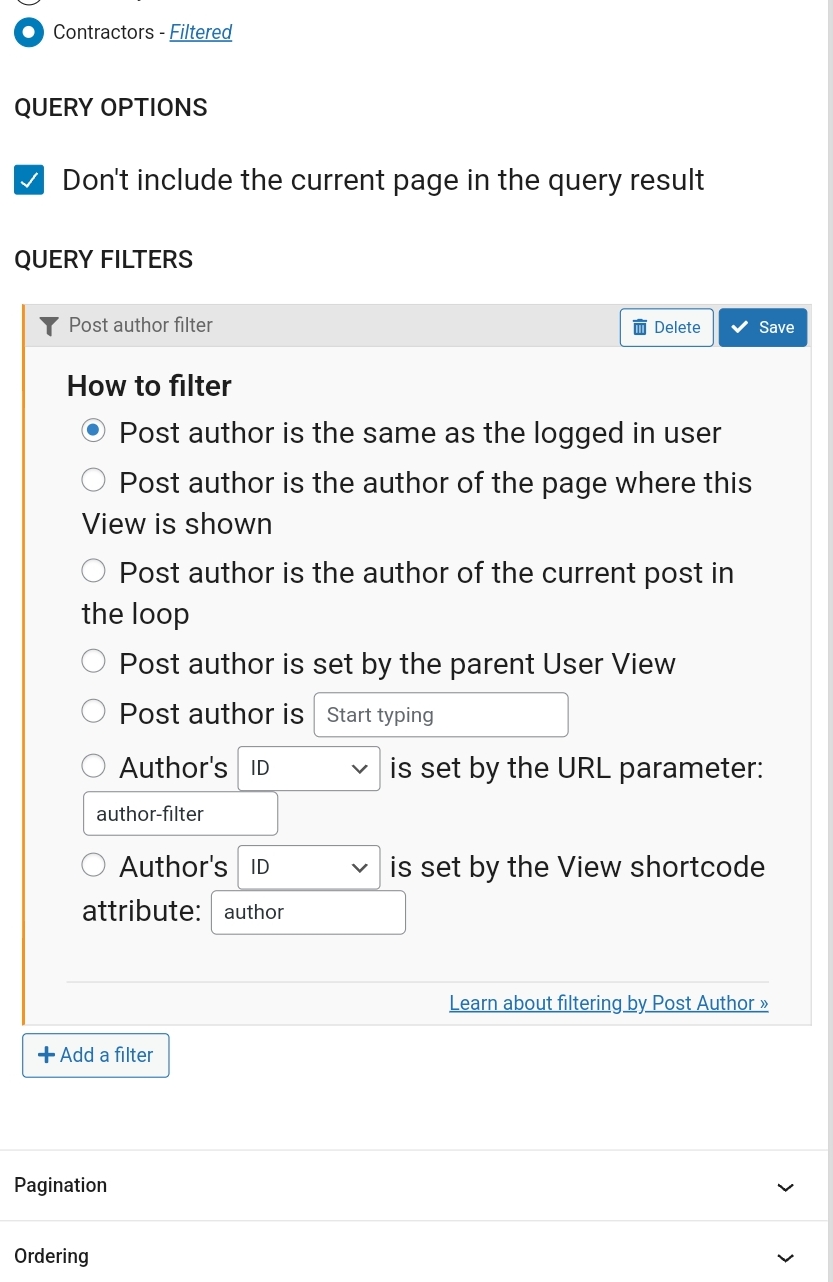
Task: Click the plus icon in Add a filter
Action: (46, 1055)
